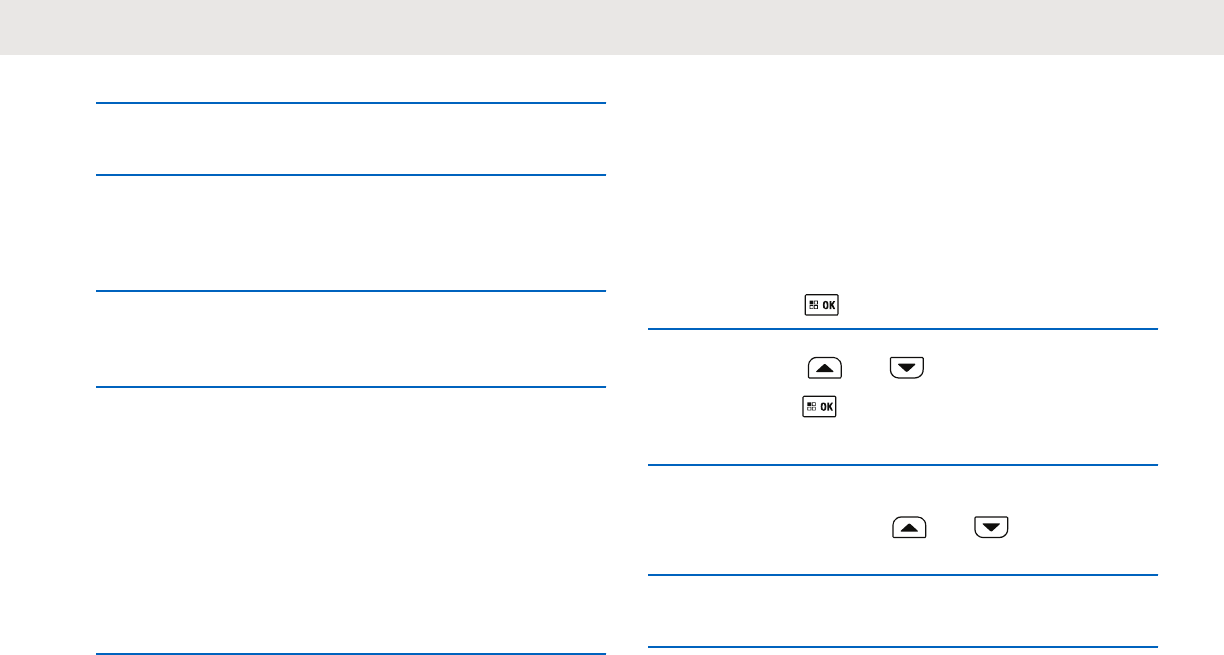Screen dimensions: 1224x655
Task: Click the blank step between the last two right dividers
Action: [x=903, y=612]
